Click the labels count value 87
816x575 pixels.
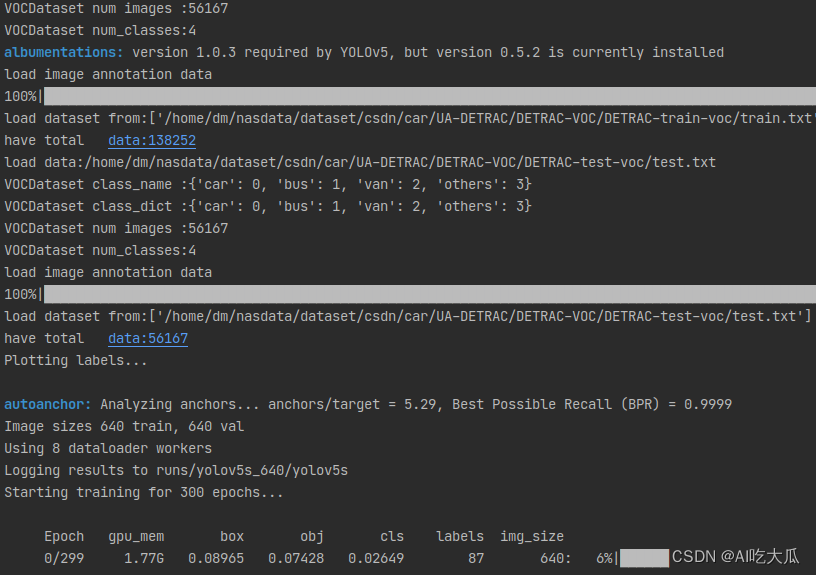click(x=476, y=558)
